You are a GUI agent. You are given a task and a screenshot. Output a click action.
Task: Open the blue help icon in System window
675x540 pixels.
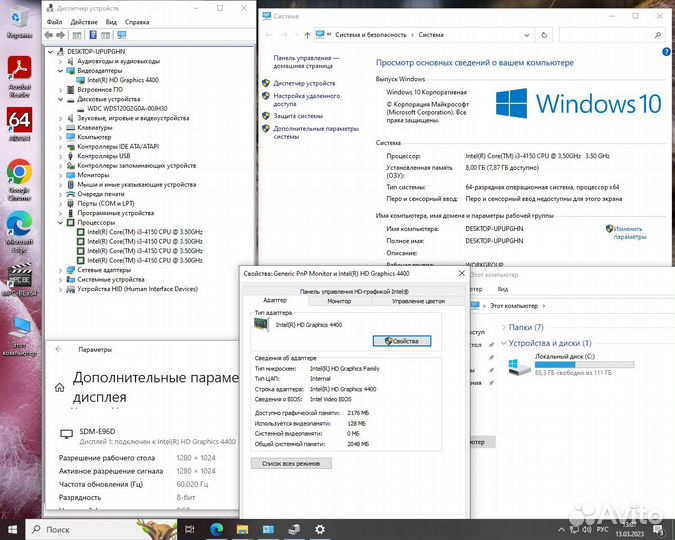click(x=666, y=52)
